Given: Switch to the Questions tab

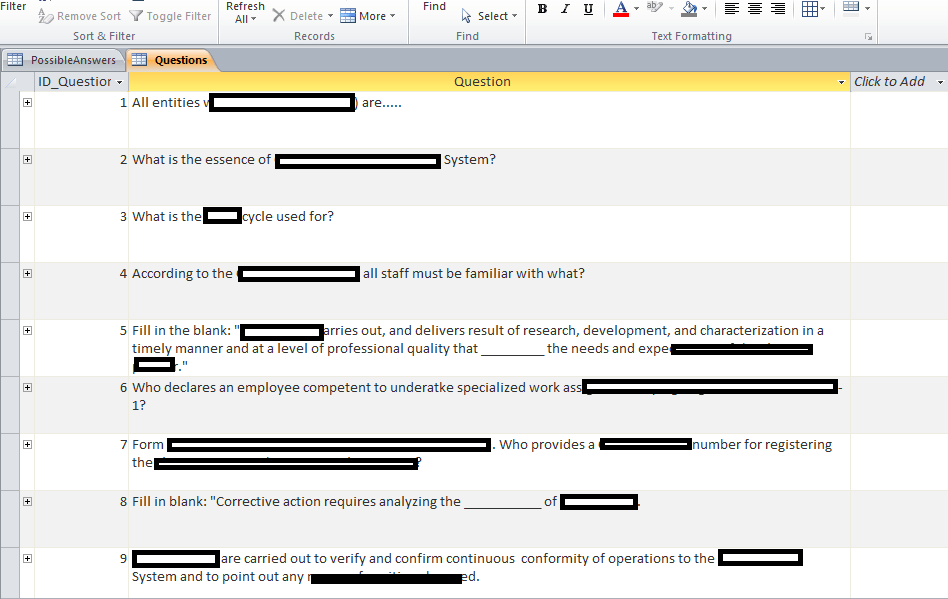Looking at the screenshot, I should coord(172,60).
